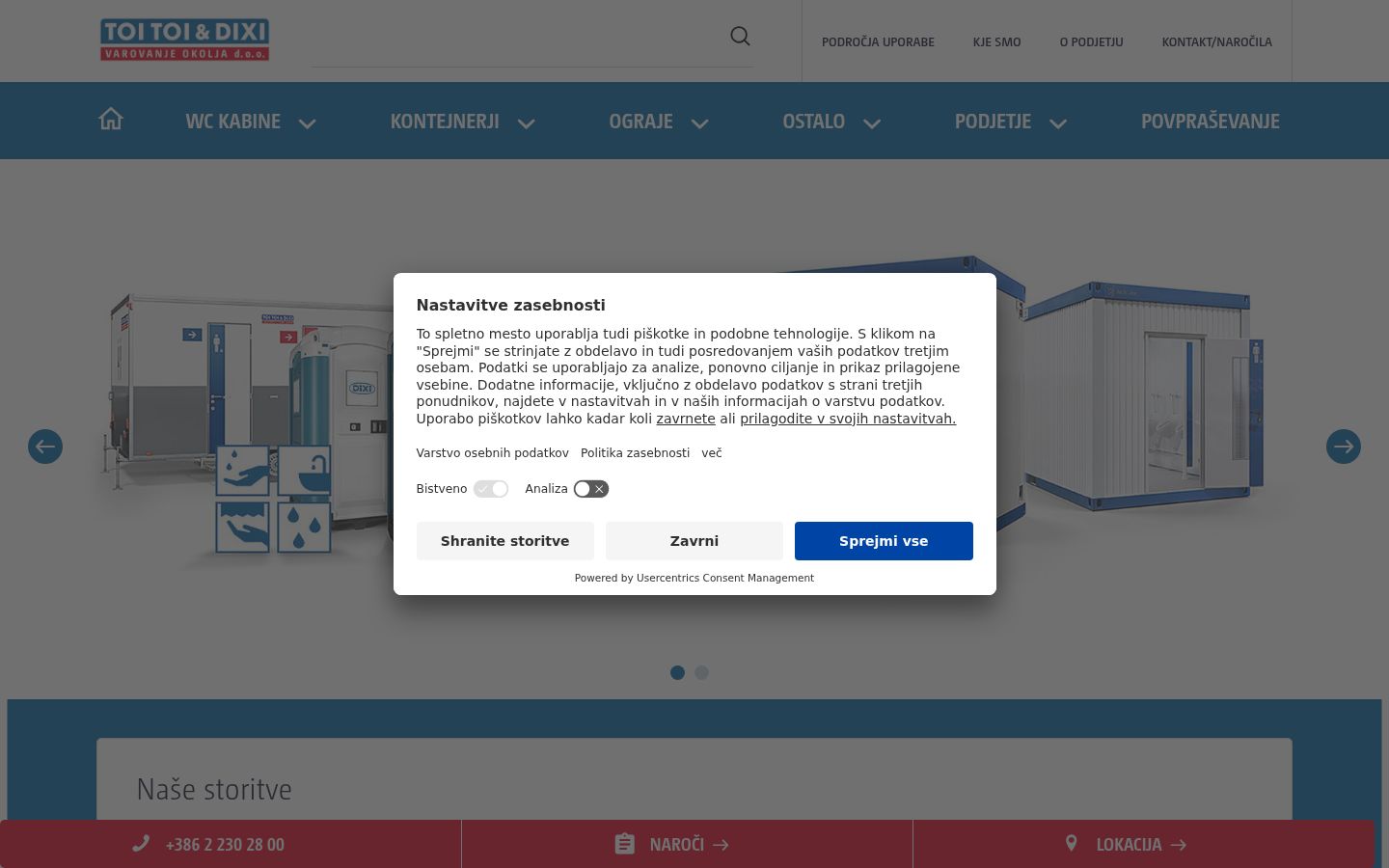
Task: Go to the home page icon
Action: [111, 119]
